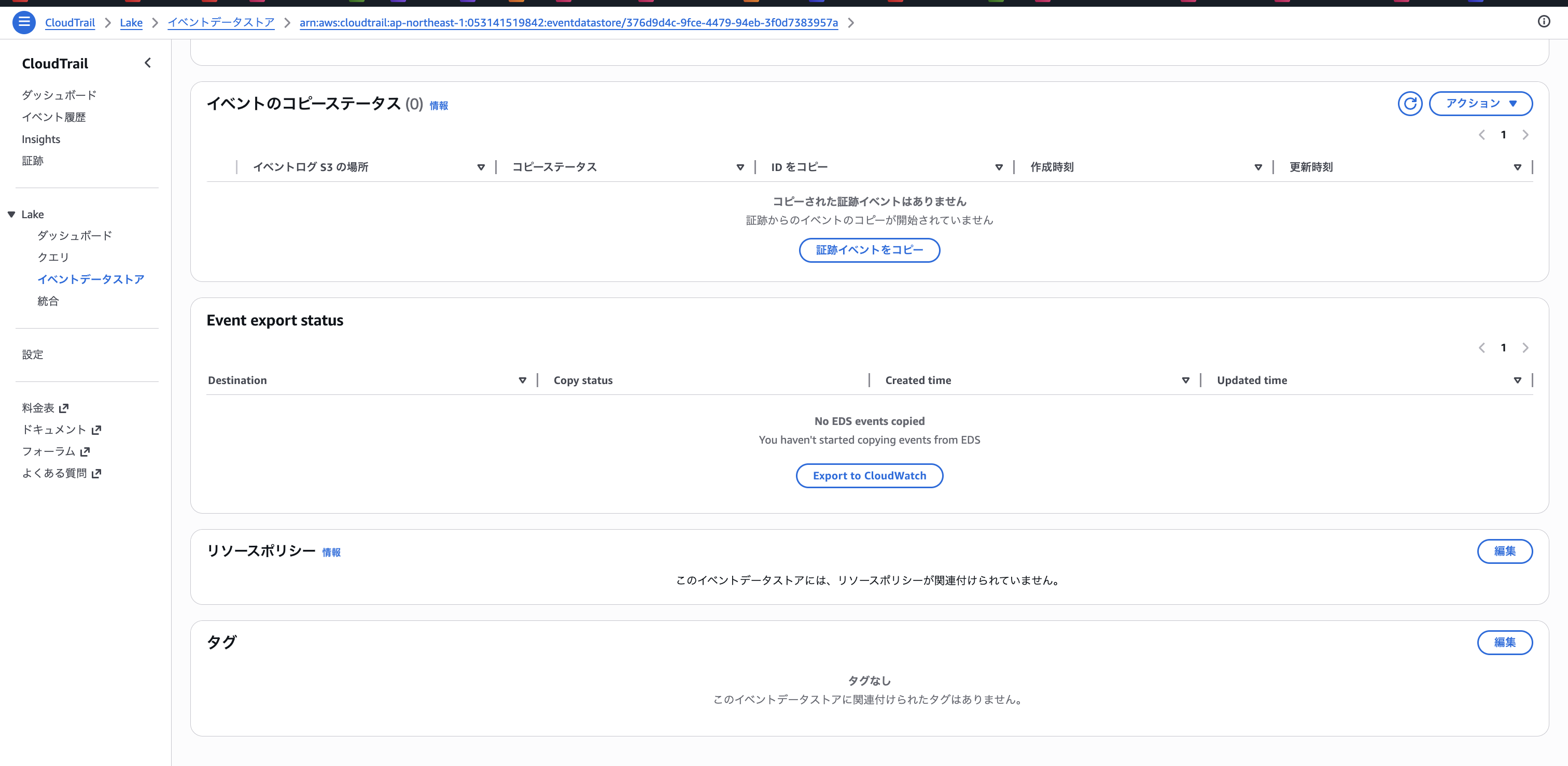
Task: Click 証跡イベントをコピー button
Action: click(869, 250)
